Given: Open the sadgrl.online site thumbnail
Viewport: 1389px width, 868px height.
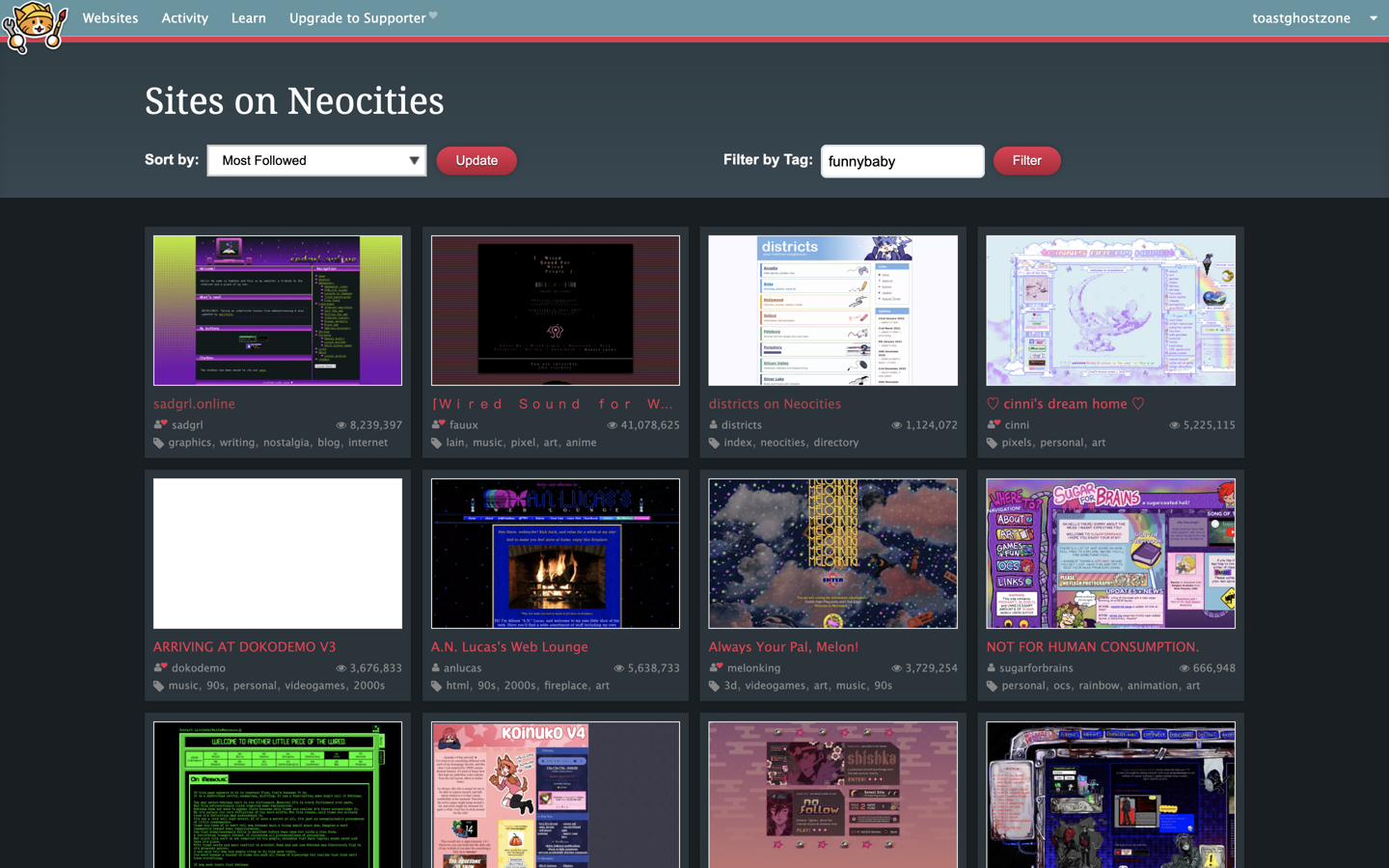Looking at the screenshot, I should click(278, 311).
